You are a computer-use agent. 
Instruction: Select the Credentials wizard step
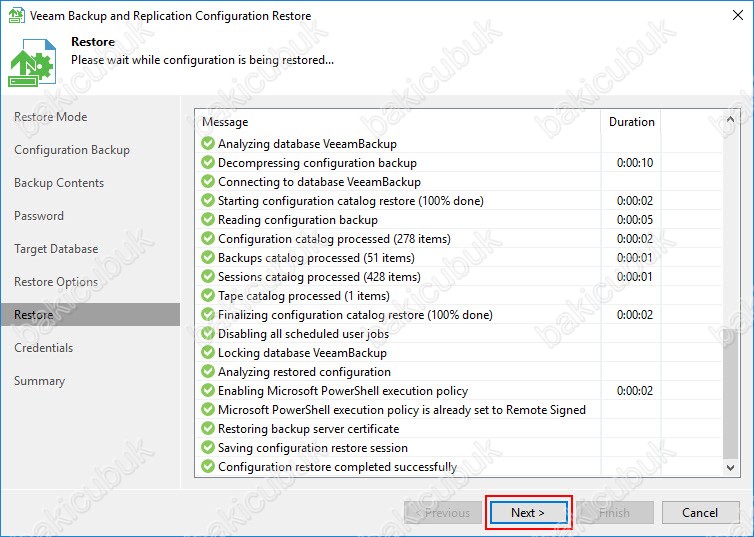point(43,348)
